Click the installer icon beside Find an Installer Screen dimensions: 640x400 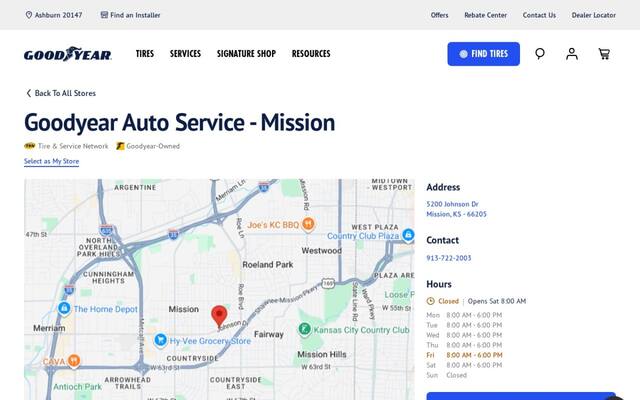click(x=104, y=15)
